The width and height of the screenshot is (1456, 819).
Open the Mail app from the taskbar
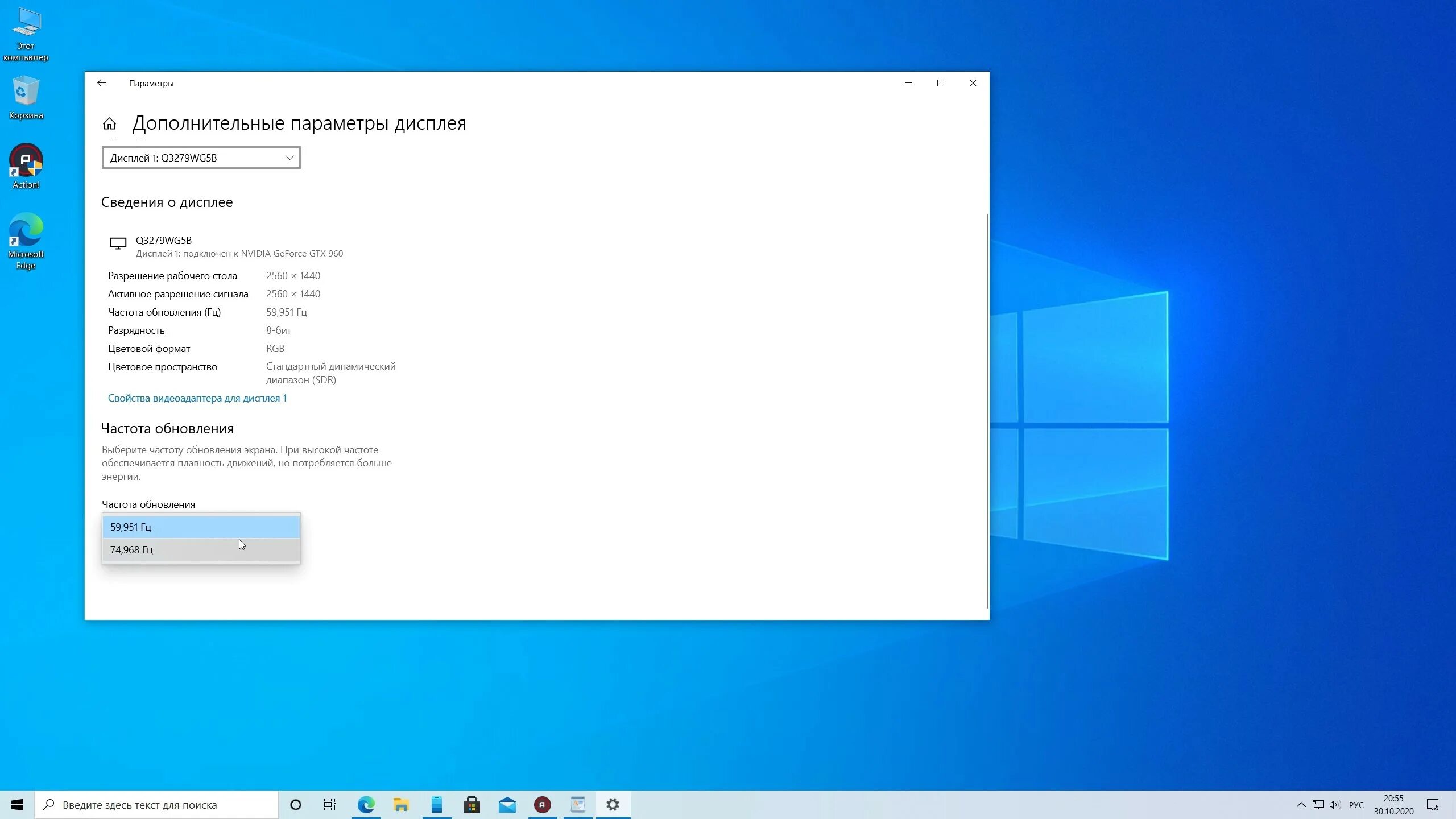tap(507, 805)
